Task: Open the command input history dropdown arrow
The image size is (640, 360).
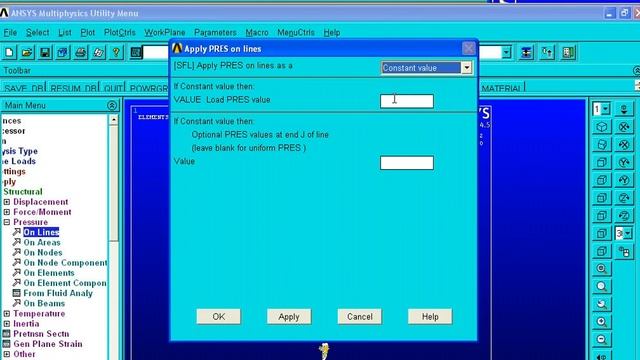Action: click(x=506, y=53)
